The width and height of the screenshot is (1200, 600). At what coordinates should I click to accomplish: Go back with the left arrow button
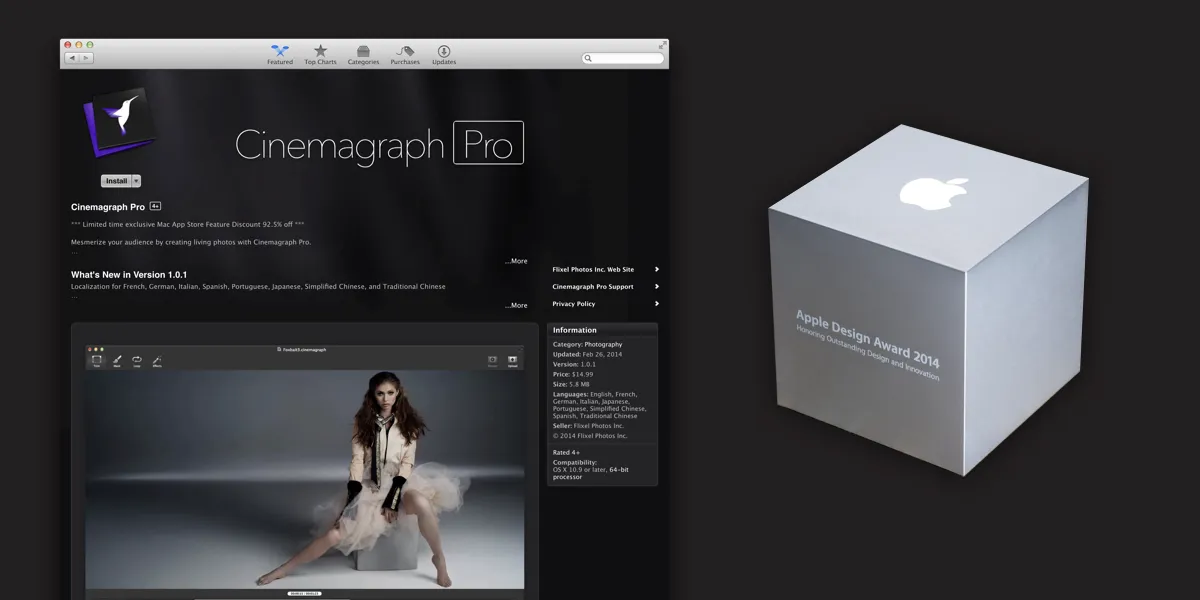point(72,58)
